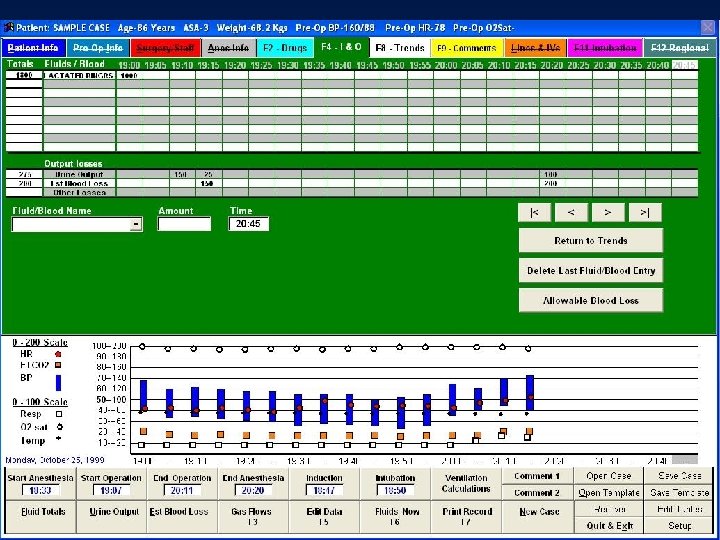
Task: Click Edit Data F5 button
Action: click(324, 517)
